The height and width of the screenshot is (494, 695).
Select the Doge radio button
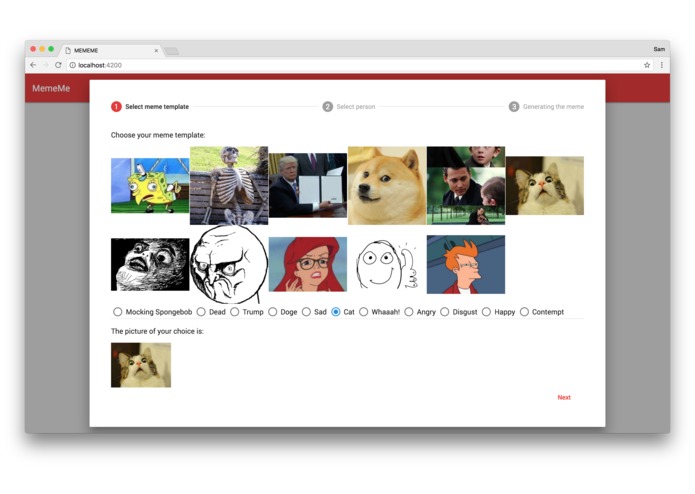pyautogui.click(x=273, y=312)
